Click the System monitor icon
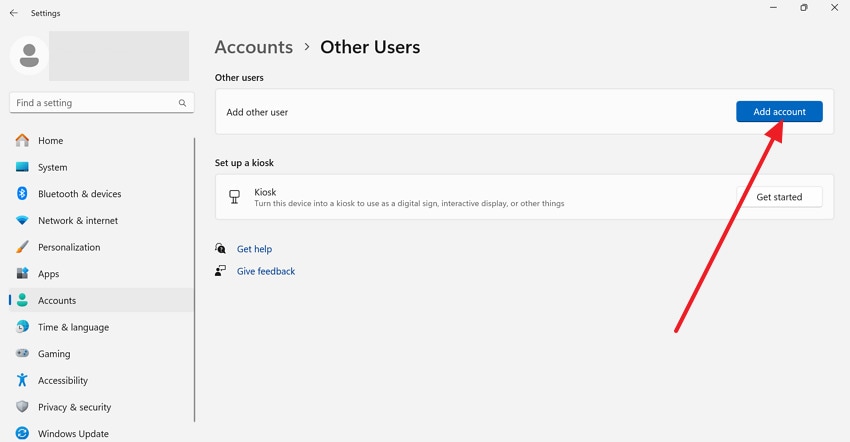850x442 pixels. 22,167
